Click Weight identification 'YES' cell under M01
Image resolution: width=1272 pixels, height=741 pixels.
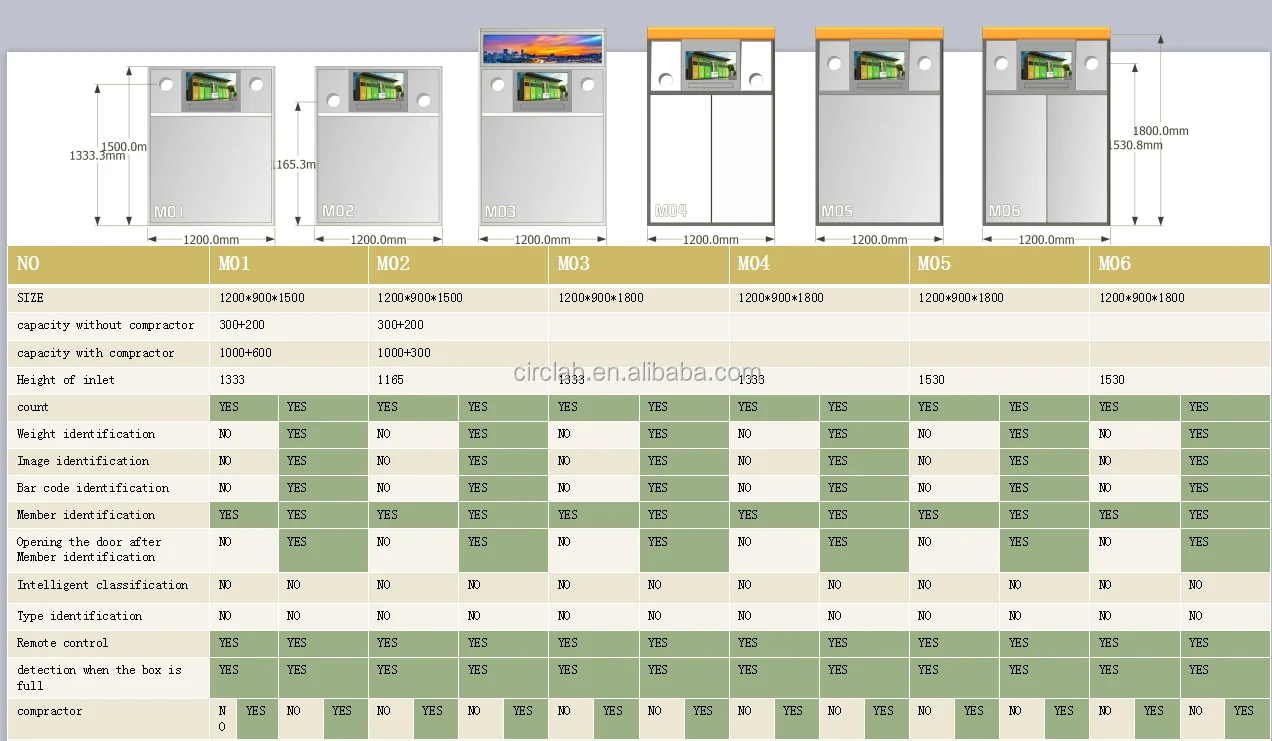coord(324,435)
